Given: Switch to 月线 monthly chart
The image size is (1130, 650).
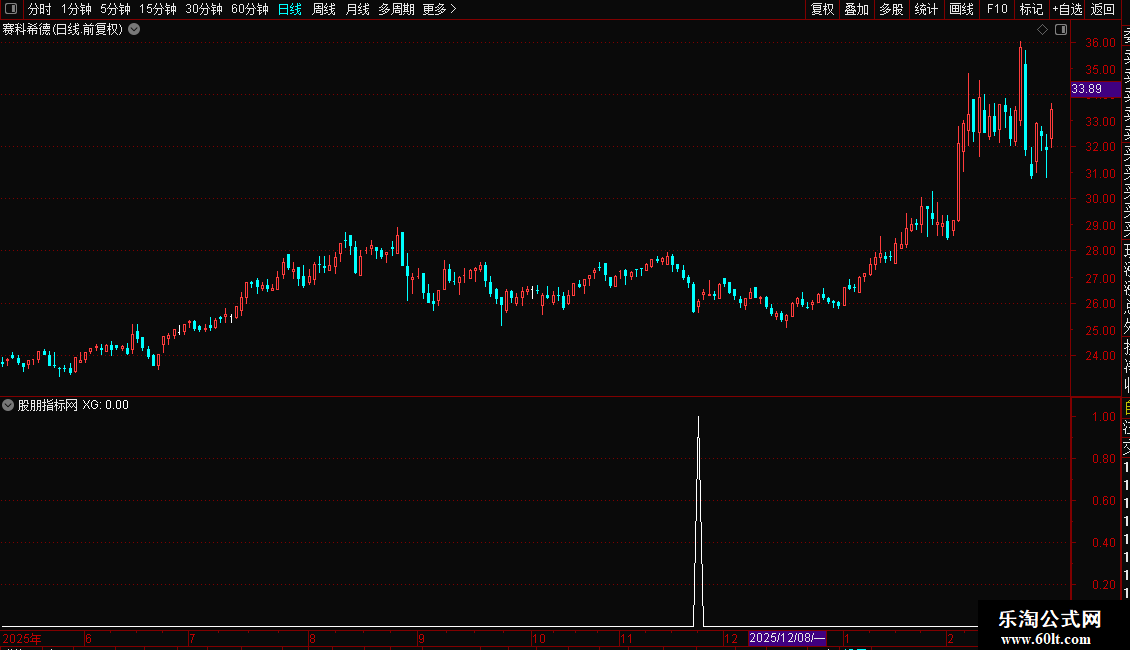Looking at the screenshot, I should point(357,9).
